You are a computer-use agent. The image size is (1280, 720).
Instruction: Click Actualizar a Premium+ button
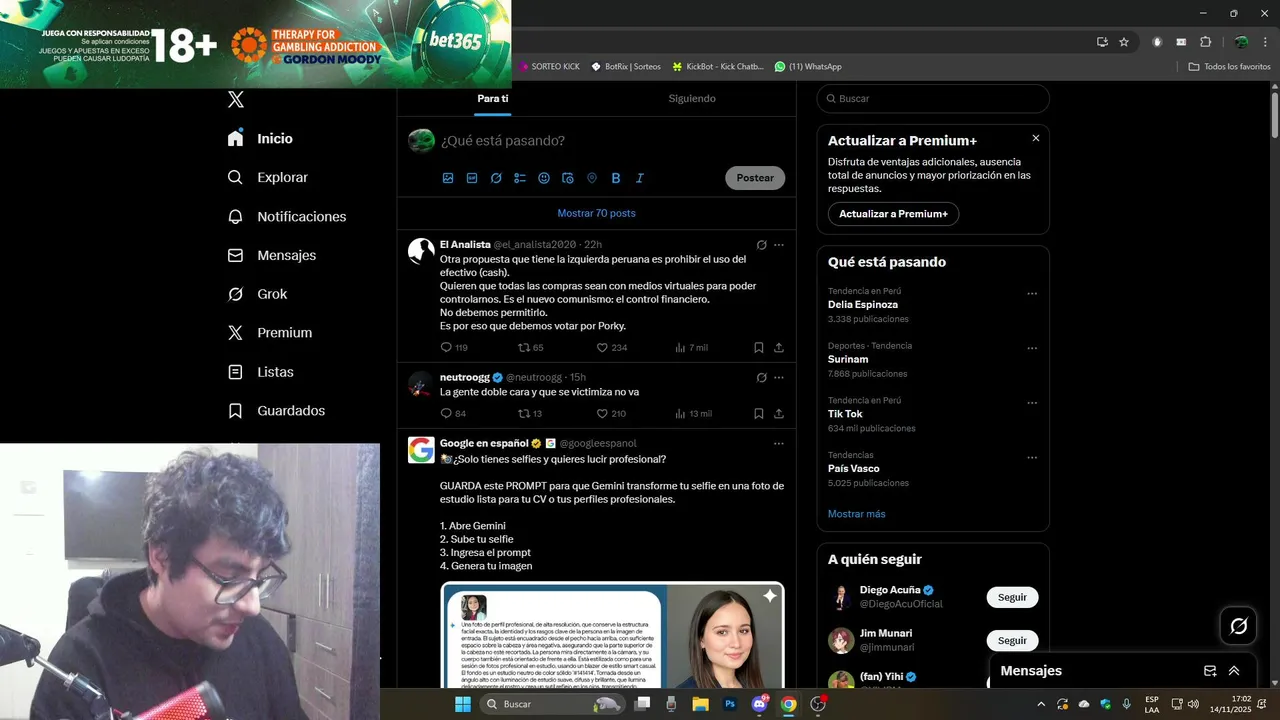(x=893, y=214)
